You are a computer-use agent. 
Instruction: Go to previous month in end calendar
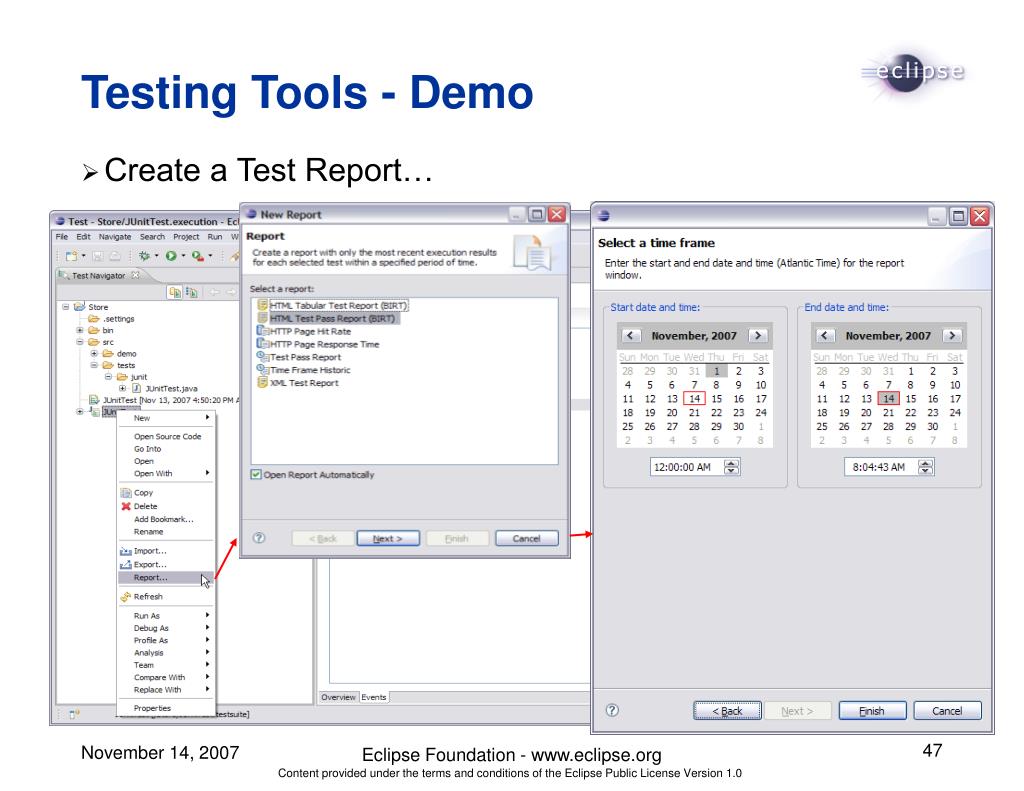824,335
